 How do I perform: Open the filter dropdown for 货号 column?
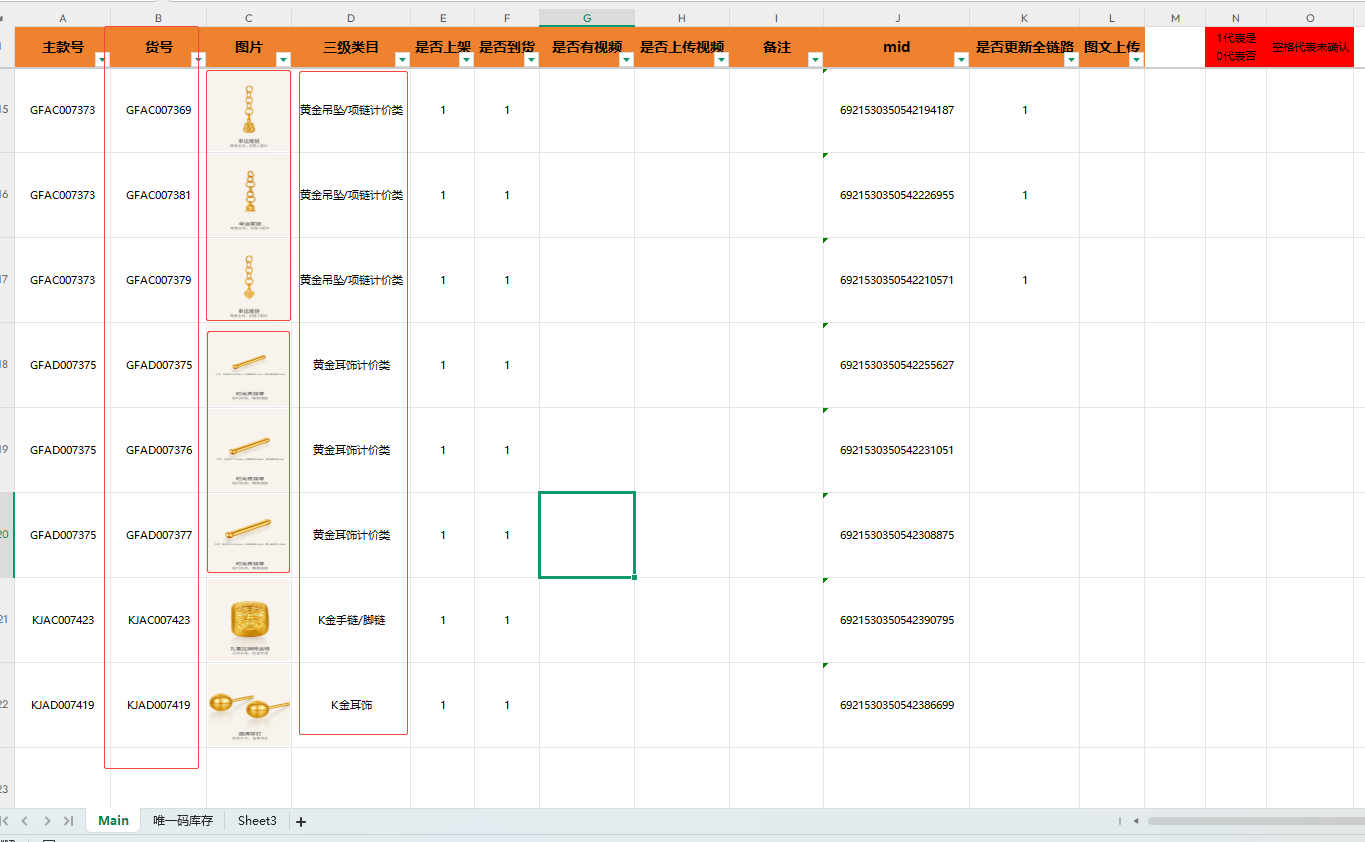point(197,60)
